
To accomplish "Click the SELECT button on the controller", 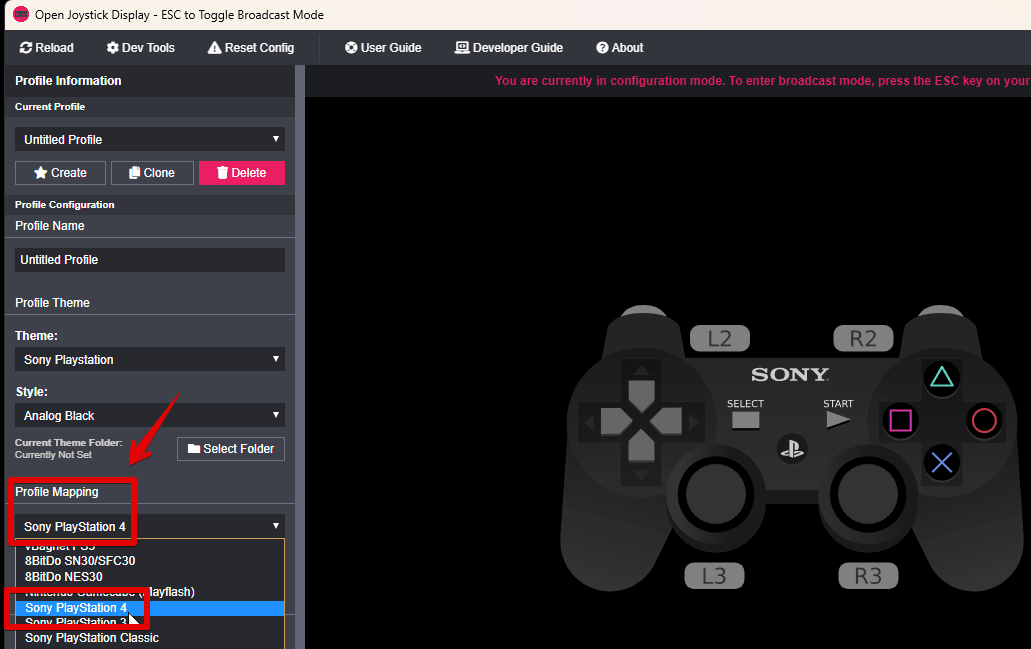I will tap(746, 420).
